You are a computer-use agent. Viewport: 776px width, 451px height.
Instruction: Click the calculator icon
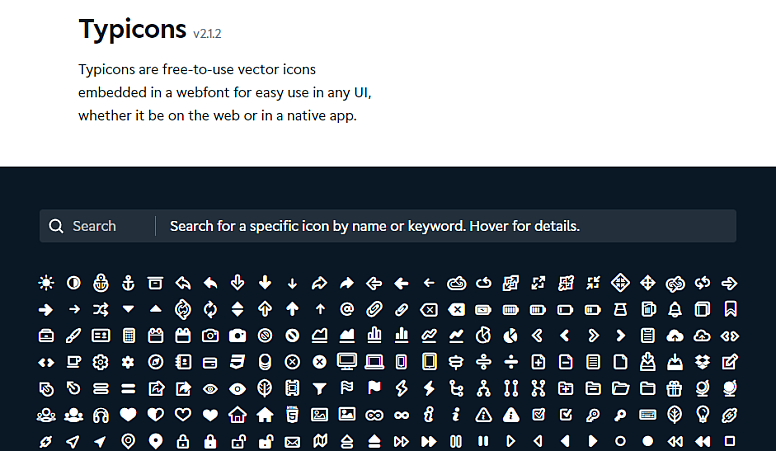[x=129, y=336]
